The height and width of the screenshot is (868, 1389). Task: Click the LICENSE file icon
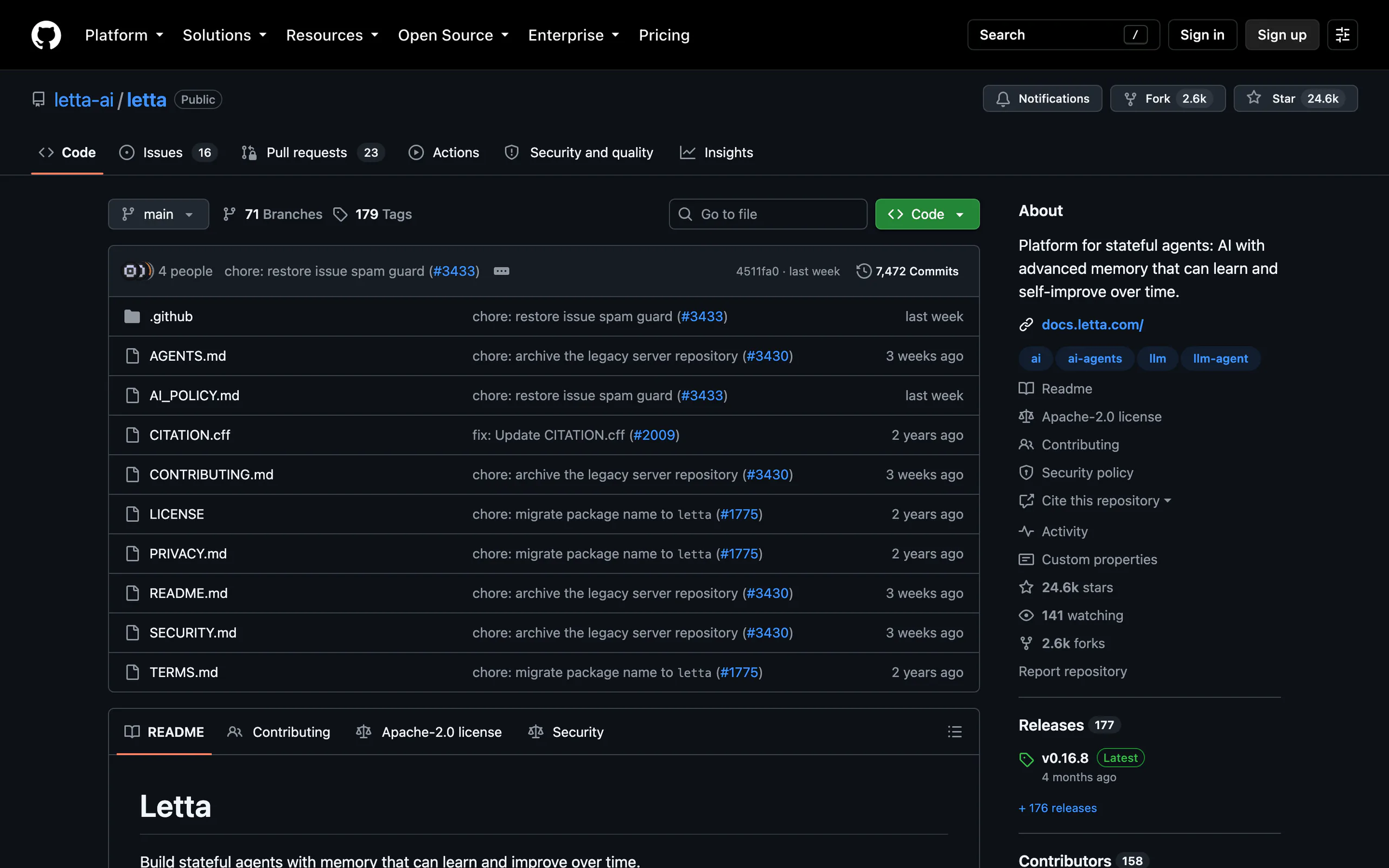click(132, 514)
